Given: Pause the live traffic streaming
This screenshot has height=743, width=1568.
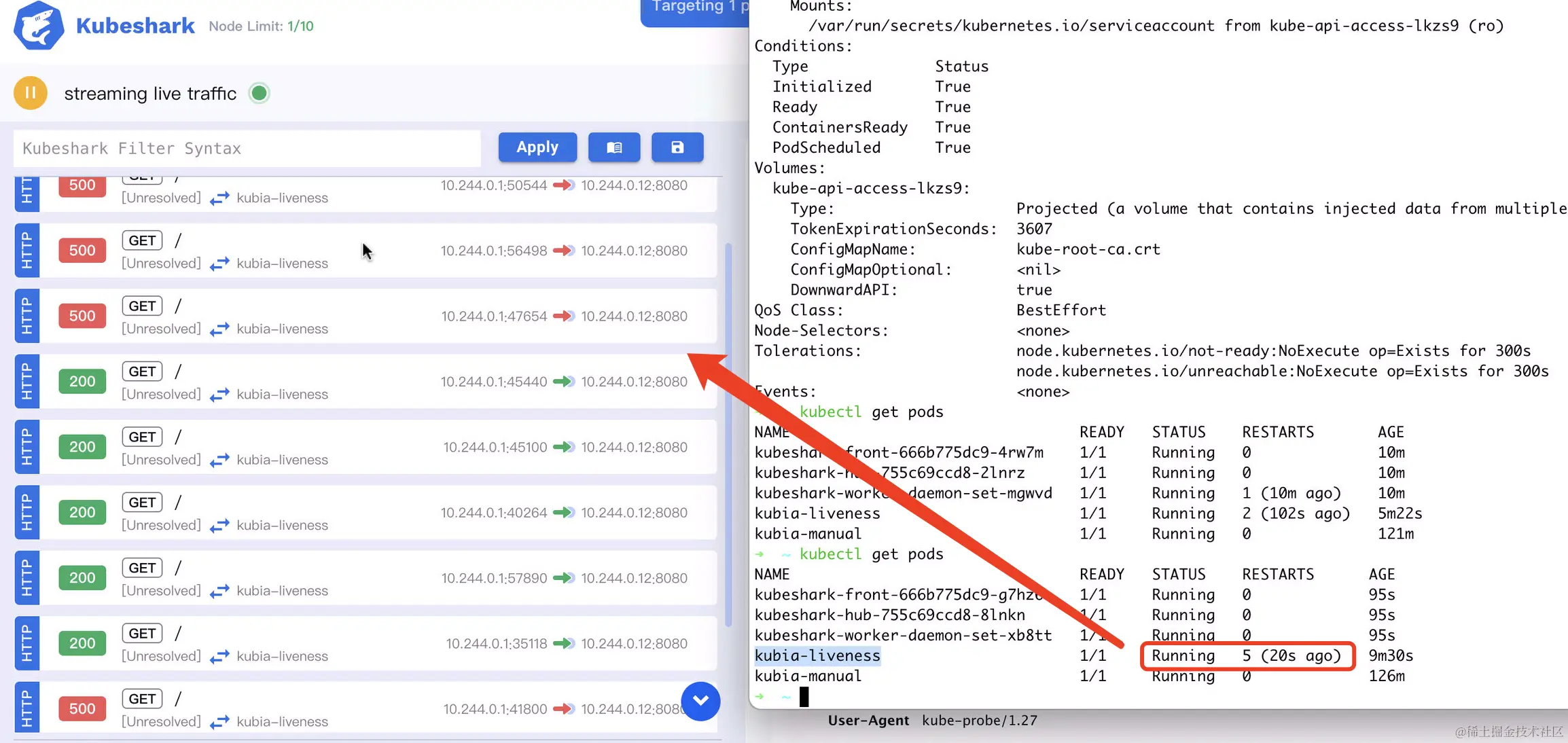Looking at the screenshot, I should pyautogui.click(x=31, y=93).
